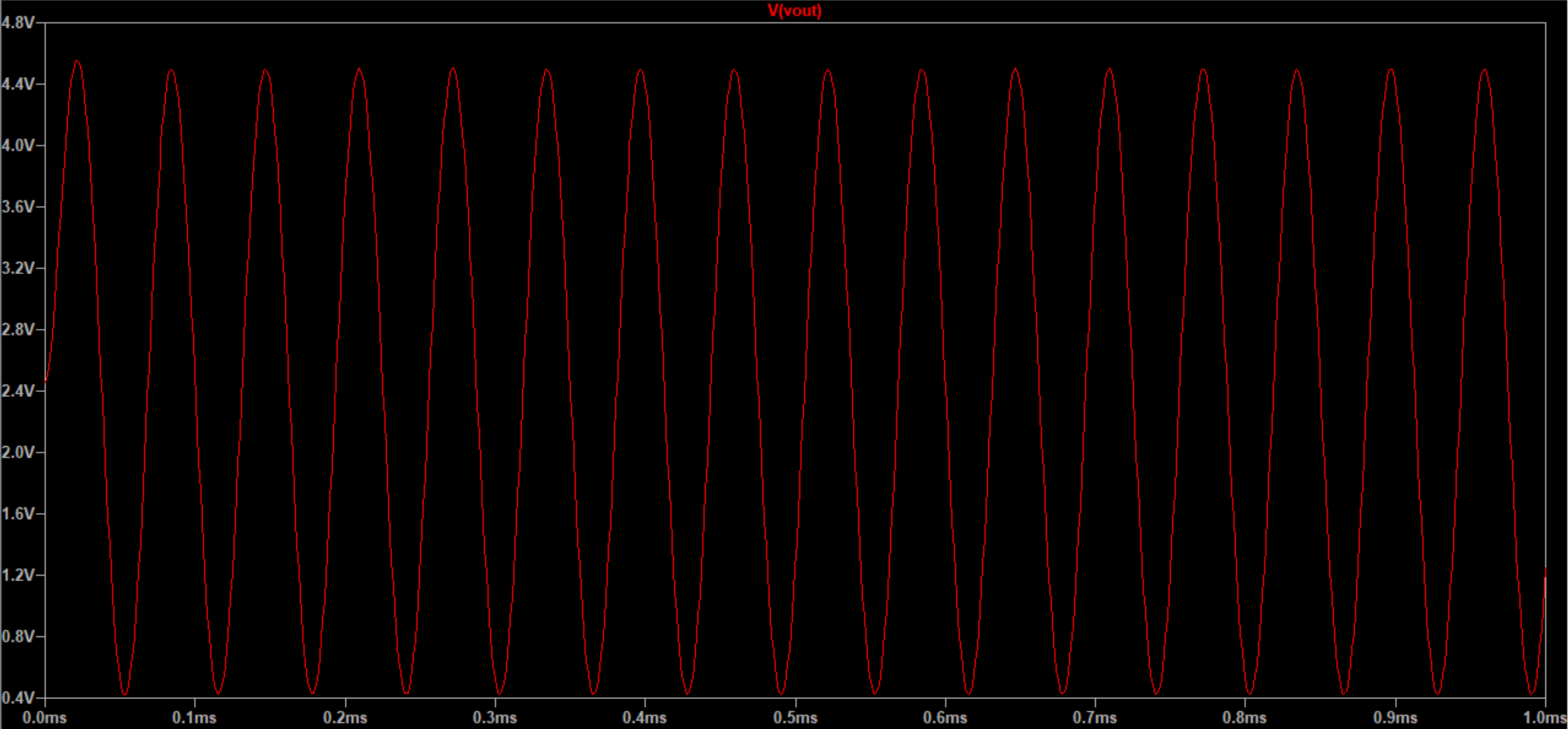Select the 4.4V tick on the voltage axis
Image resolution: width=1568 pixels, height=729 pixels.
pos(18,84)
